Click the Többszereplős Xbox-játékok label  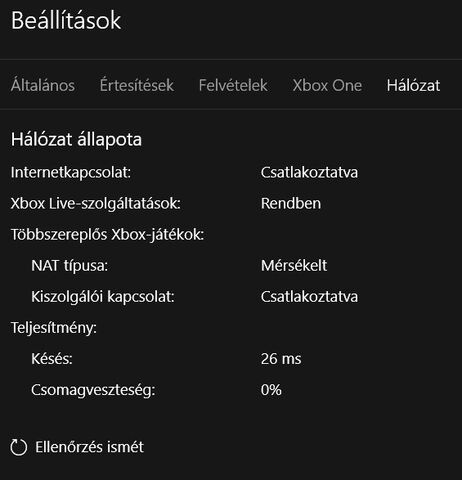coord(107,234)
